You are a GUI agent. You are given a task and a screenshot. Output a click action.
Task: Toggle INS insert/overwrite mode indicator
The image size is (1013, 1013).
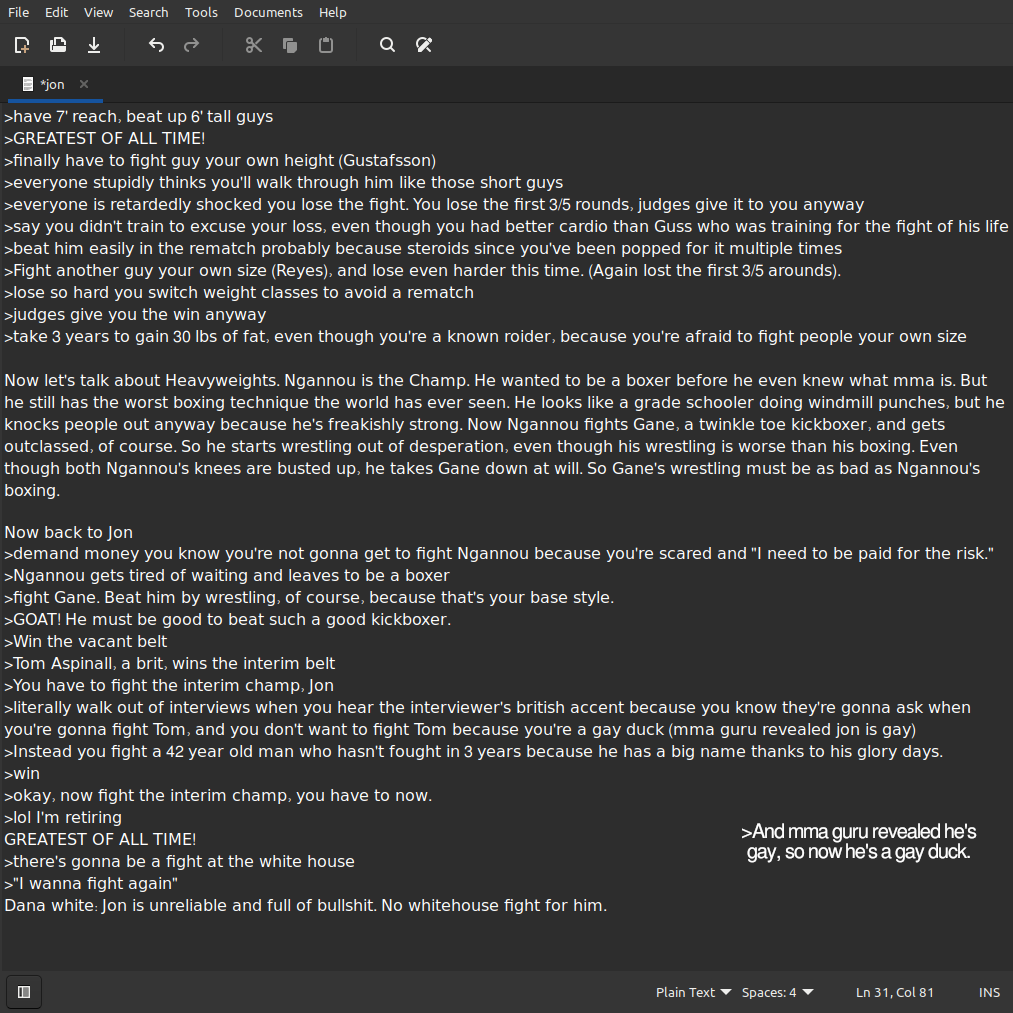(989, 992)
